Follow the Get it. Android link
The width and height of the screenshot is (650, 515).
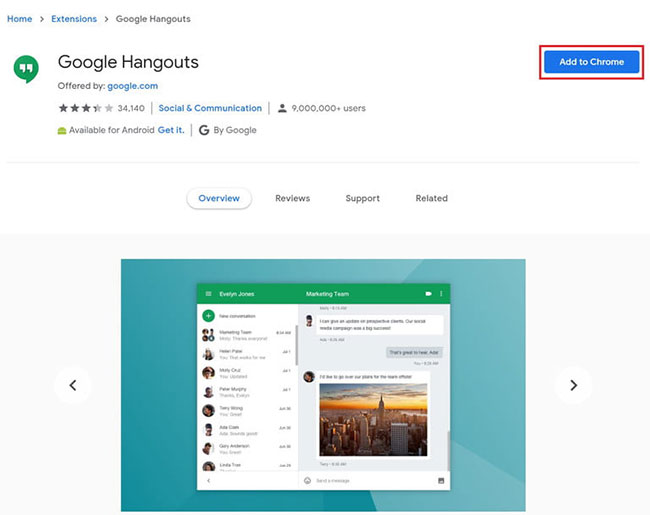171,130
